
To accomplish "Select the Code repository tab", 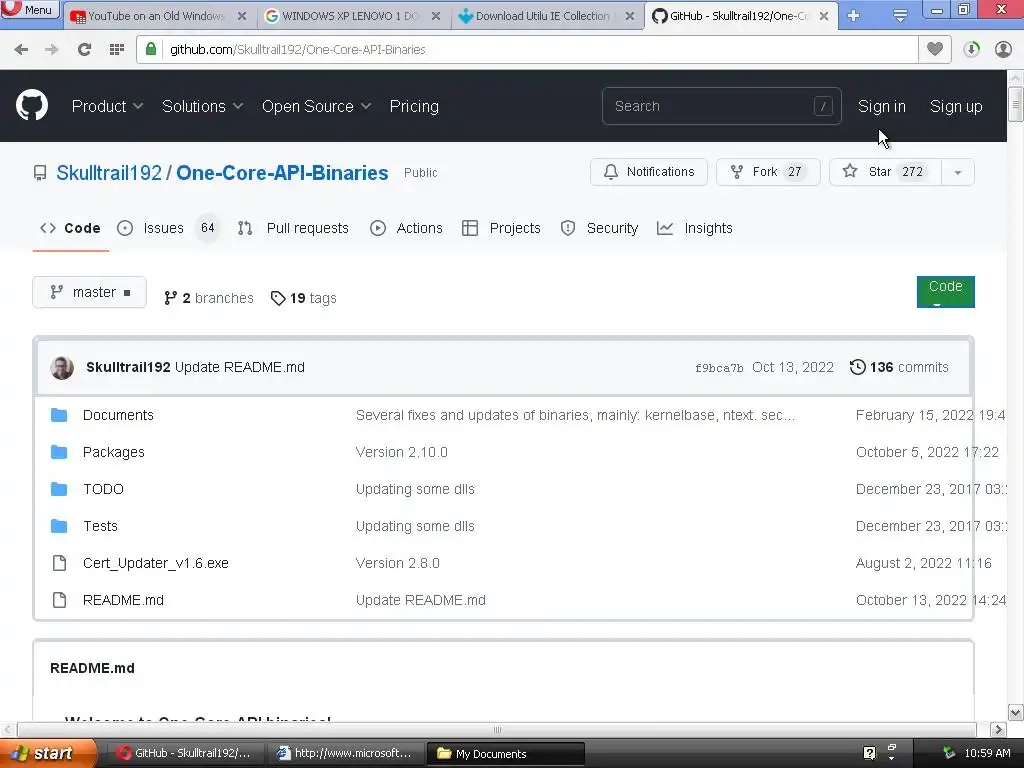I will [70, 228].
